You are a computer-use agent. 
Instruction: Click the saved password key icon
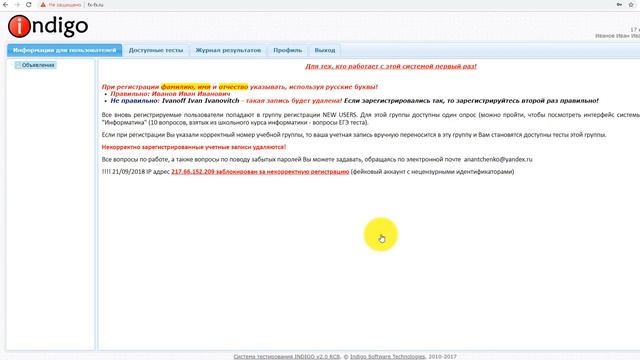[619, 4]
